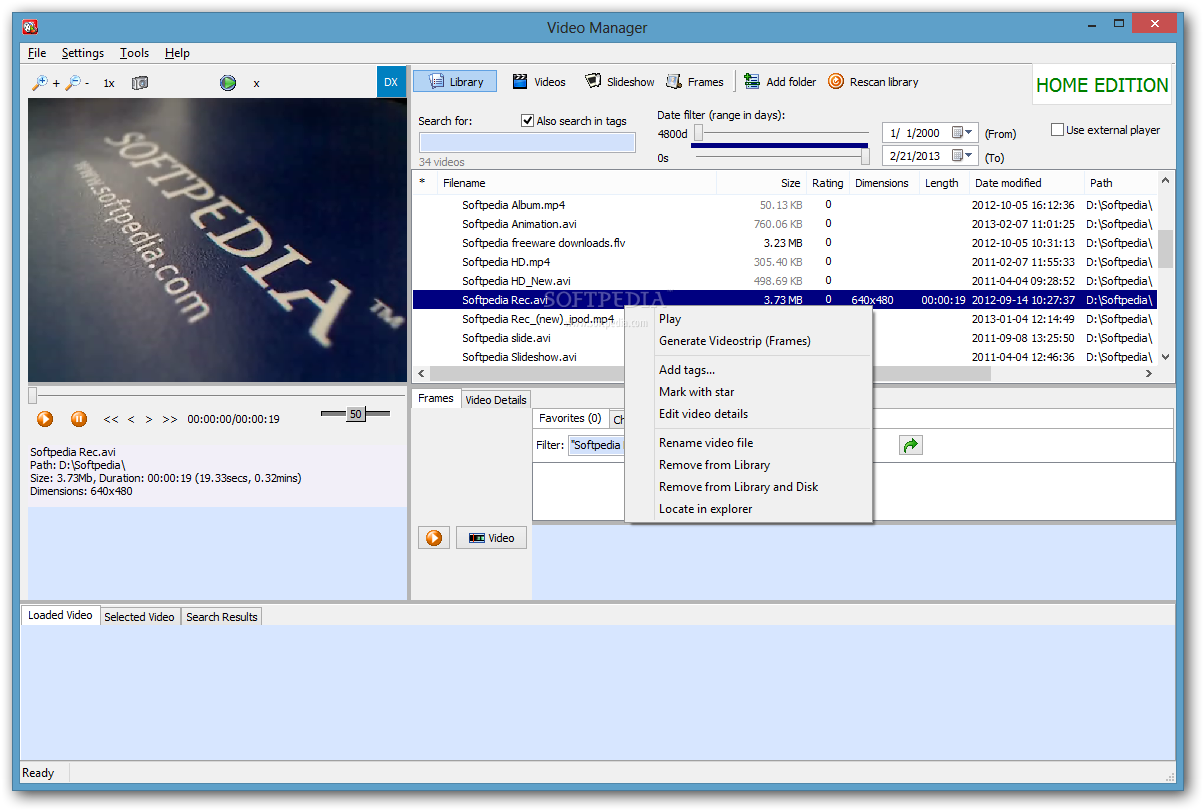Open the Frames toolbar view
This screenshot has width=1204, height=811.
click(x=695, y=82)
